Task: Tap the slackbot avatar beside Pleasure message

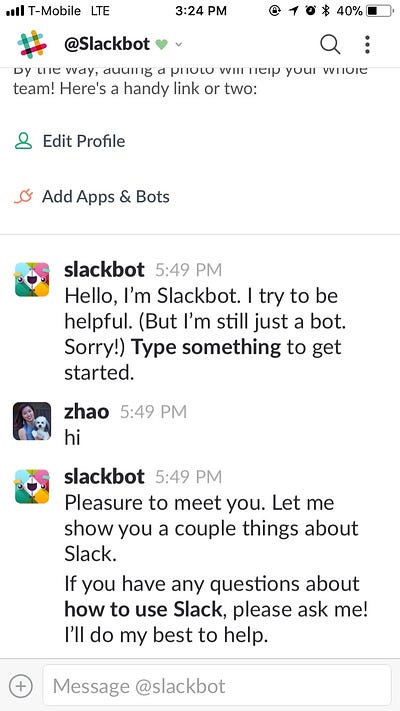Action: click(x=32, y=486)
